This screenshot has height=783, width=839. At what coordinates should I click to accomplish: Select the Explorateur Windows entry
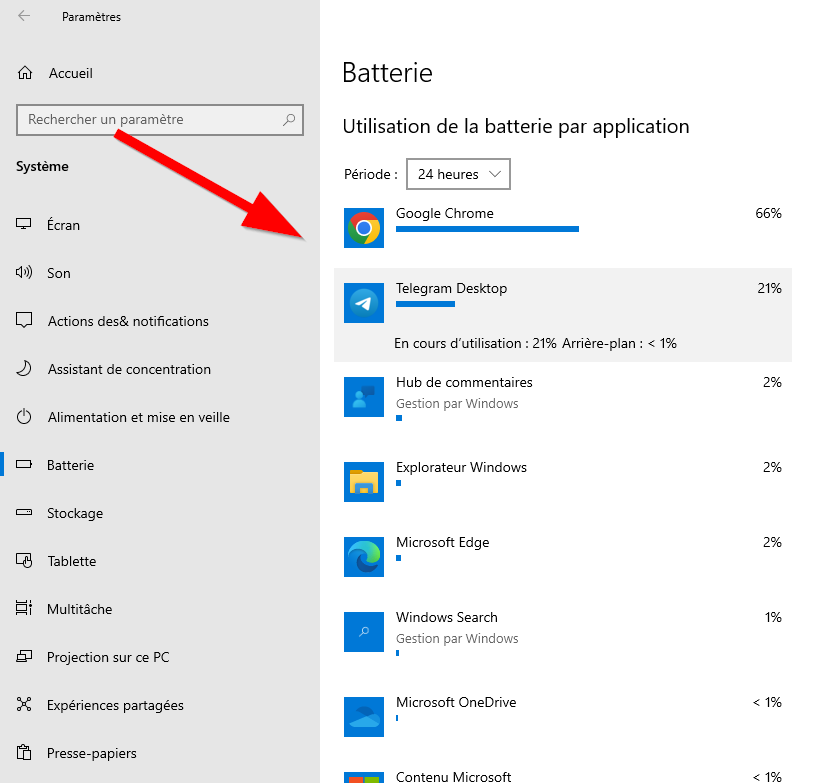562,482
